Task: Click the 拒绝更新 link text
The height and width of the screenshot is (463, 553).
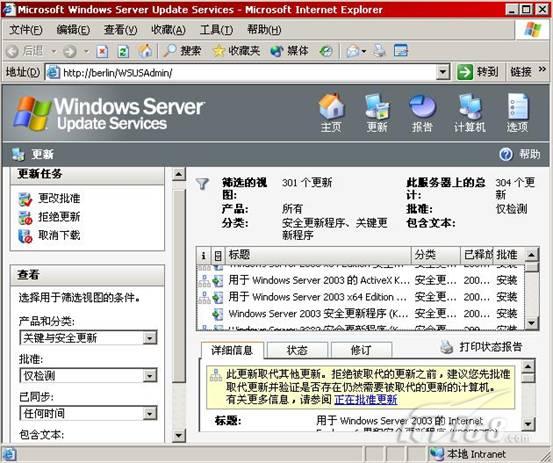Action: coord(59,217)
